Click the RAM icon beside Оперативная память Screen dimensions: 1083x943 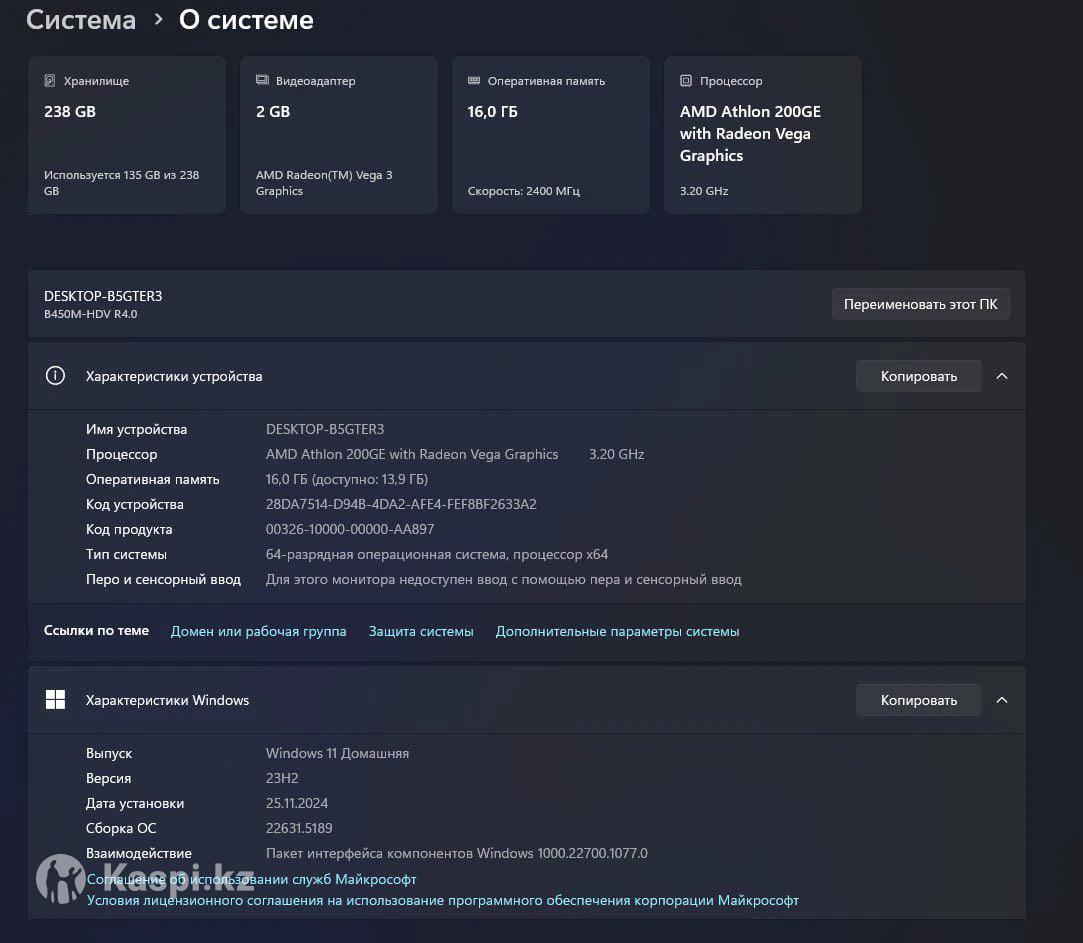click(x=474, y=81)
